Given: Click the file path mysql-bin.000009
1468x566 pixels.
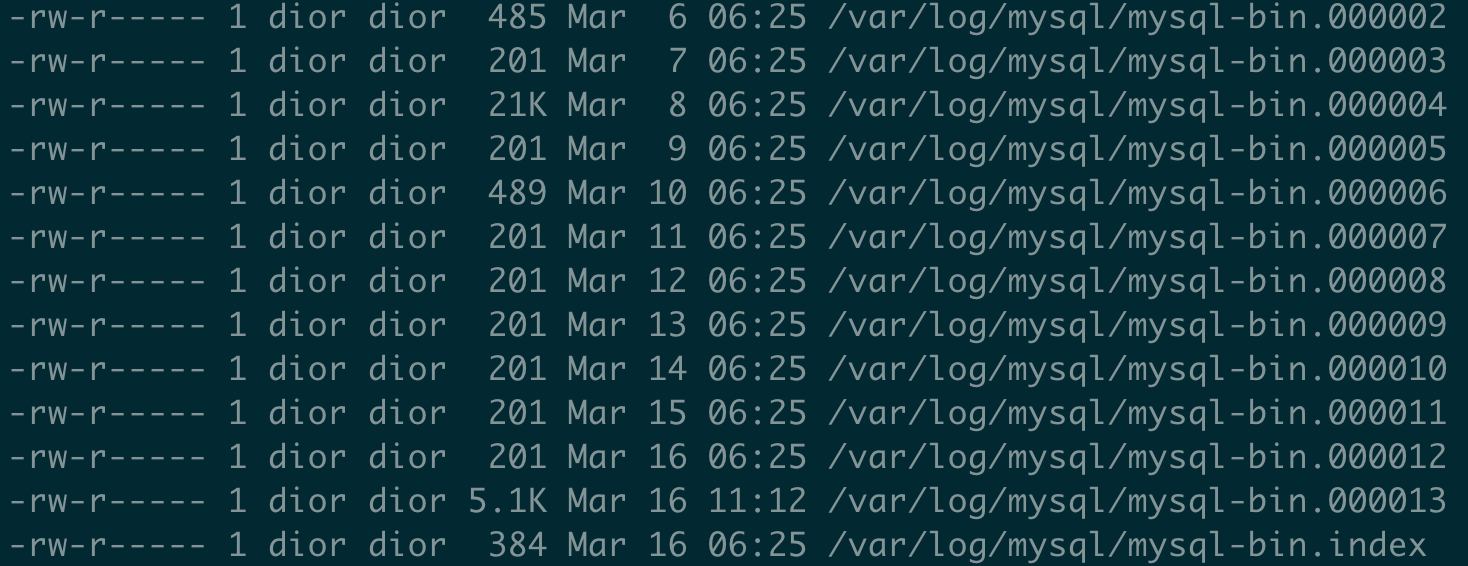Looking at the screenshot, I should click(x=1137, y=326).
